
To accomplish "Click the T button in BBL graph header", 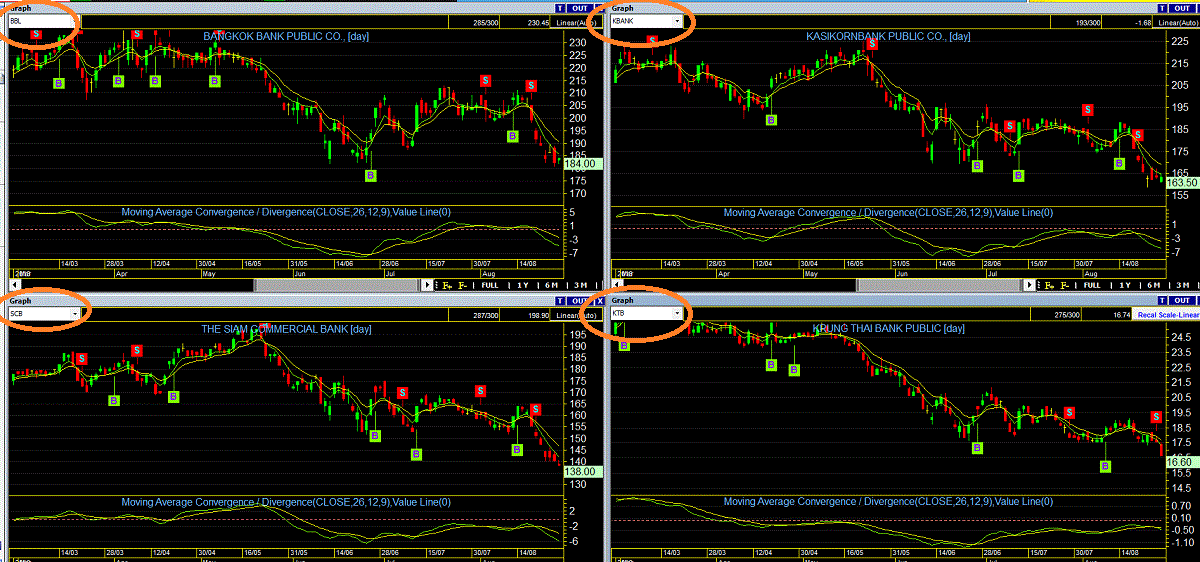I will 561,7.
